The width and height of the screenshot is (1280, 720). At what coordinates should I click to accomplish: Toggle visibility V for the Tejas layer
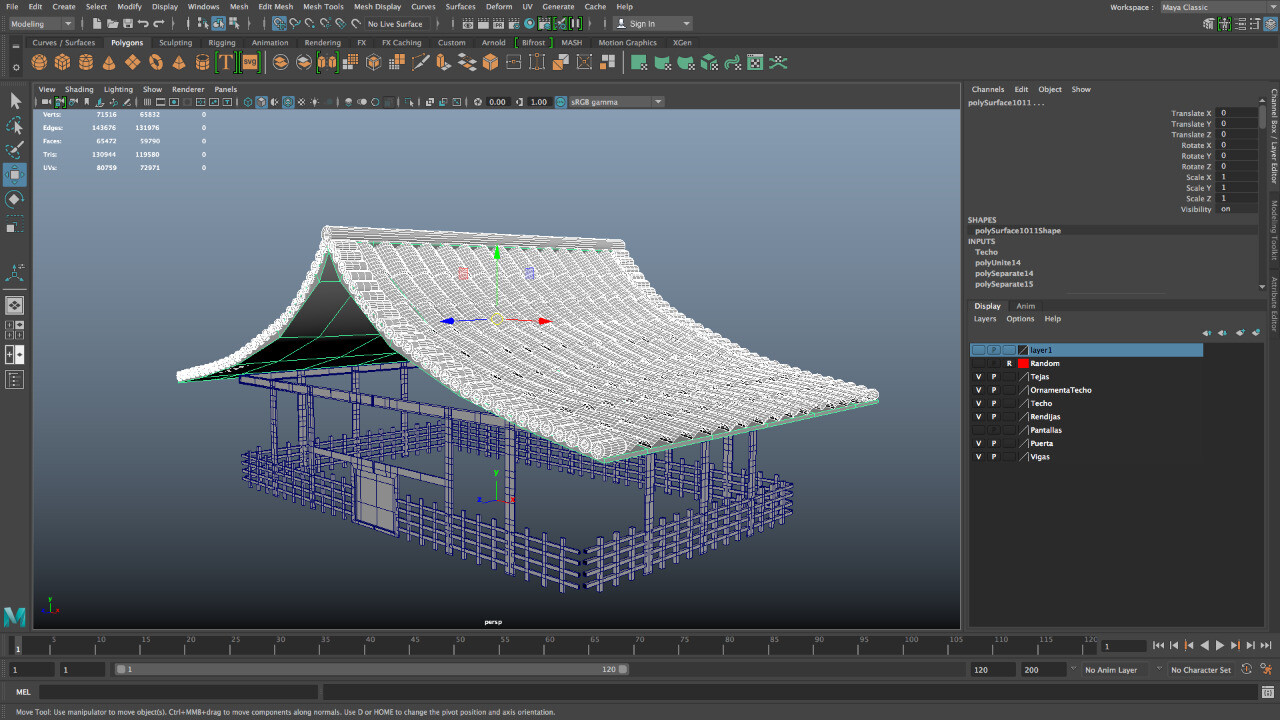[x=978, y=377]
